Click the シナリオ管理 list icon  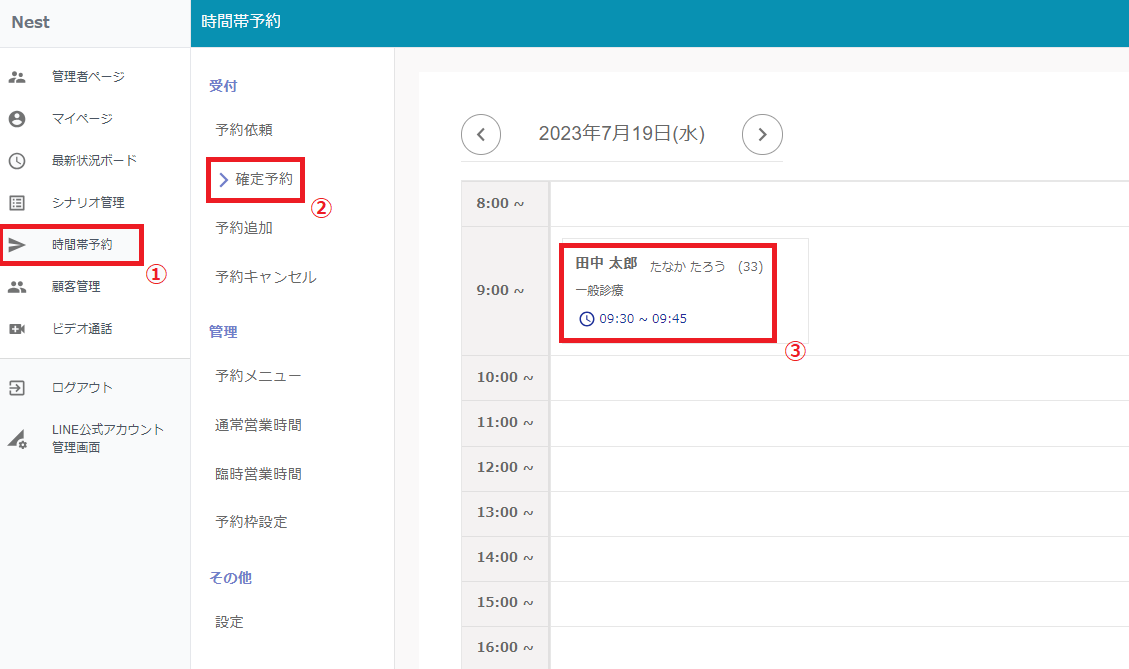coord(17,203)
